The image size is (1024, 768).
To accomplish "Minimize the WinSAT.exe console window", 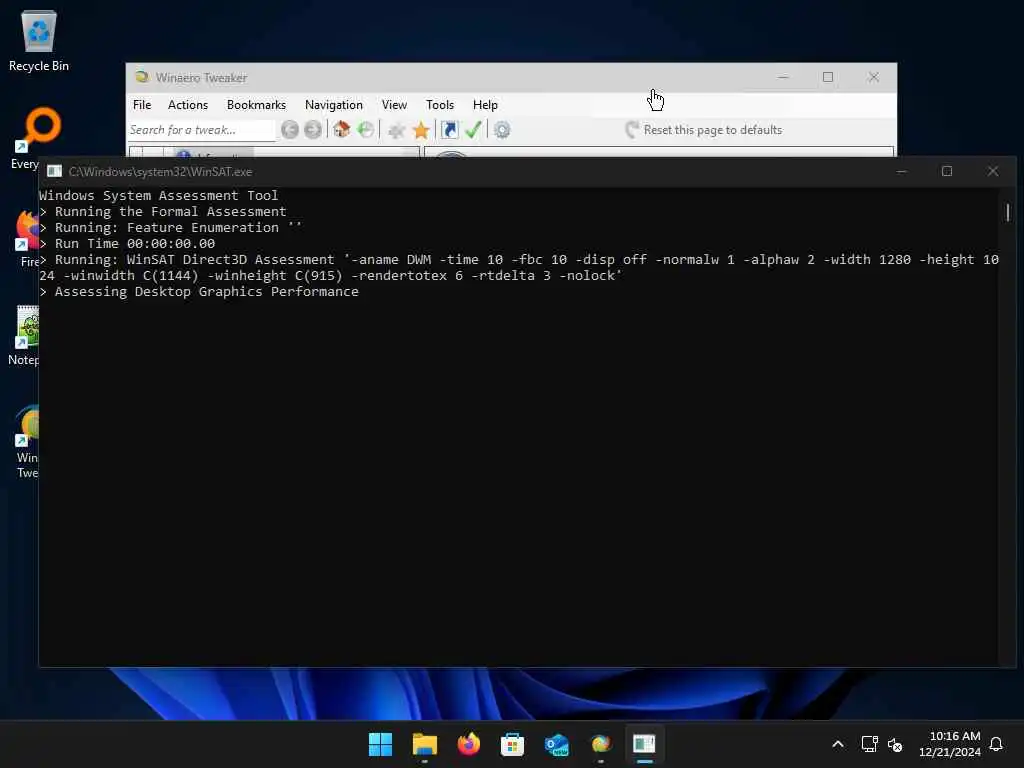I will pos(901,171).
